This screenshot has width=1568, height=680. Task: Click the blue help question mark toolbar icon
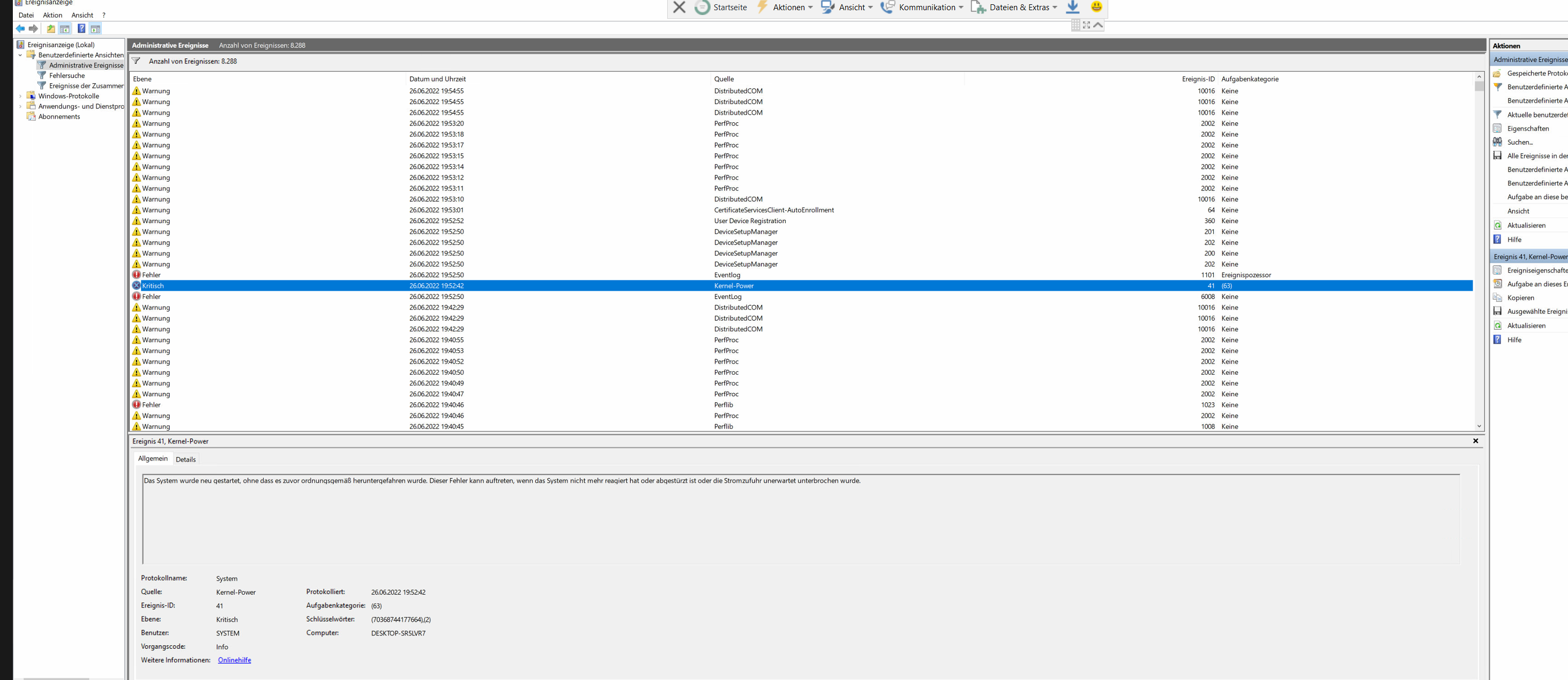81,28
